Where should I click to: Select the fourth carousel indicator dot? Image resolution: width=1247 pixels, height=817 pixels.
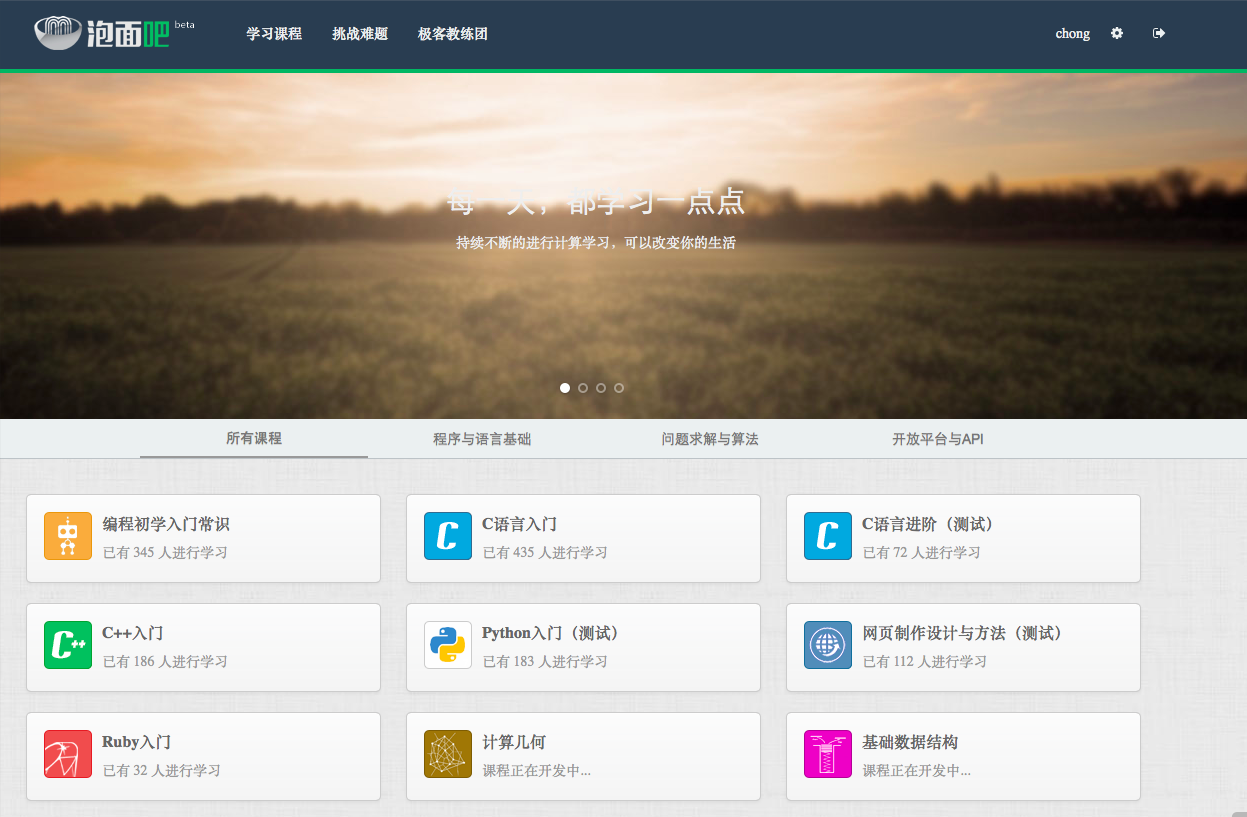coord(619,387)
